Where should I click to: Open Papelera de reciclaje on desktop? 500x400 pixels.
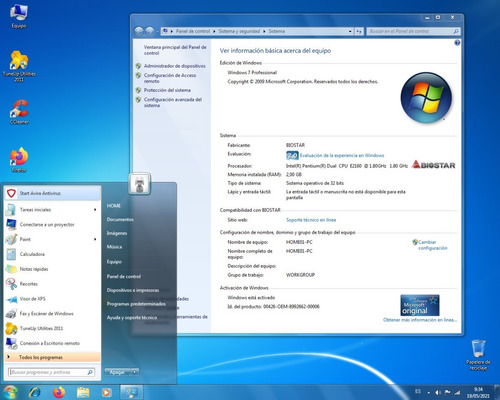478,355
